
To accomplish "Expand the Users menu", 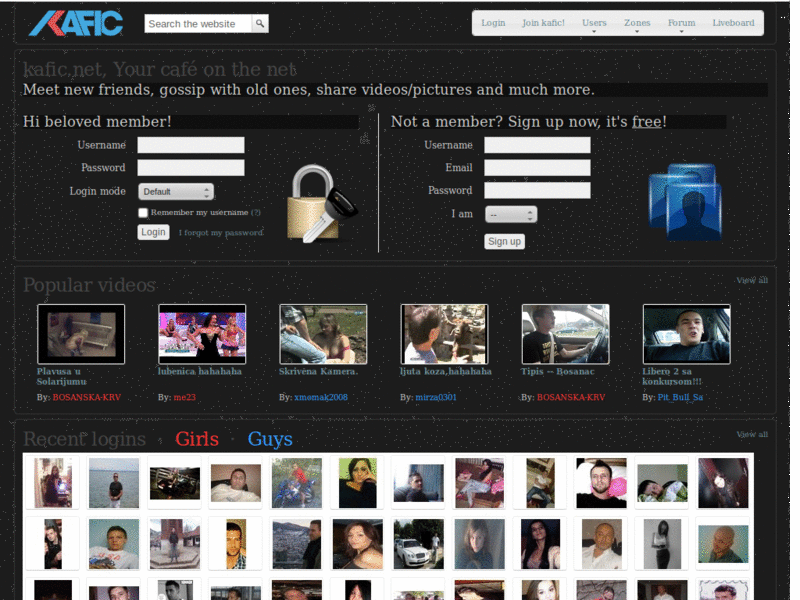I will click(594, 24).
